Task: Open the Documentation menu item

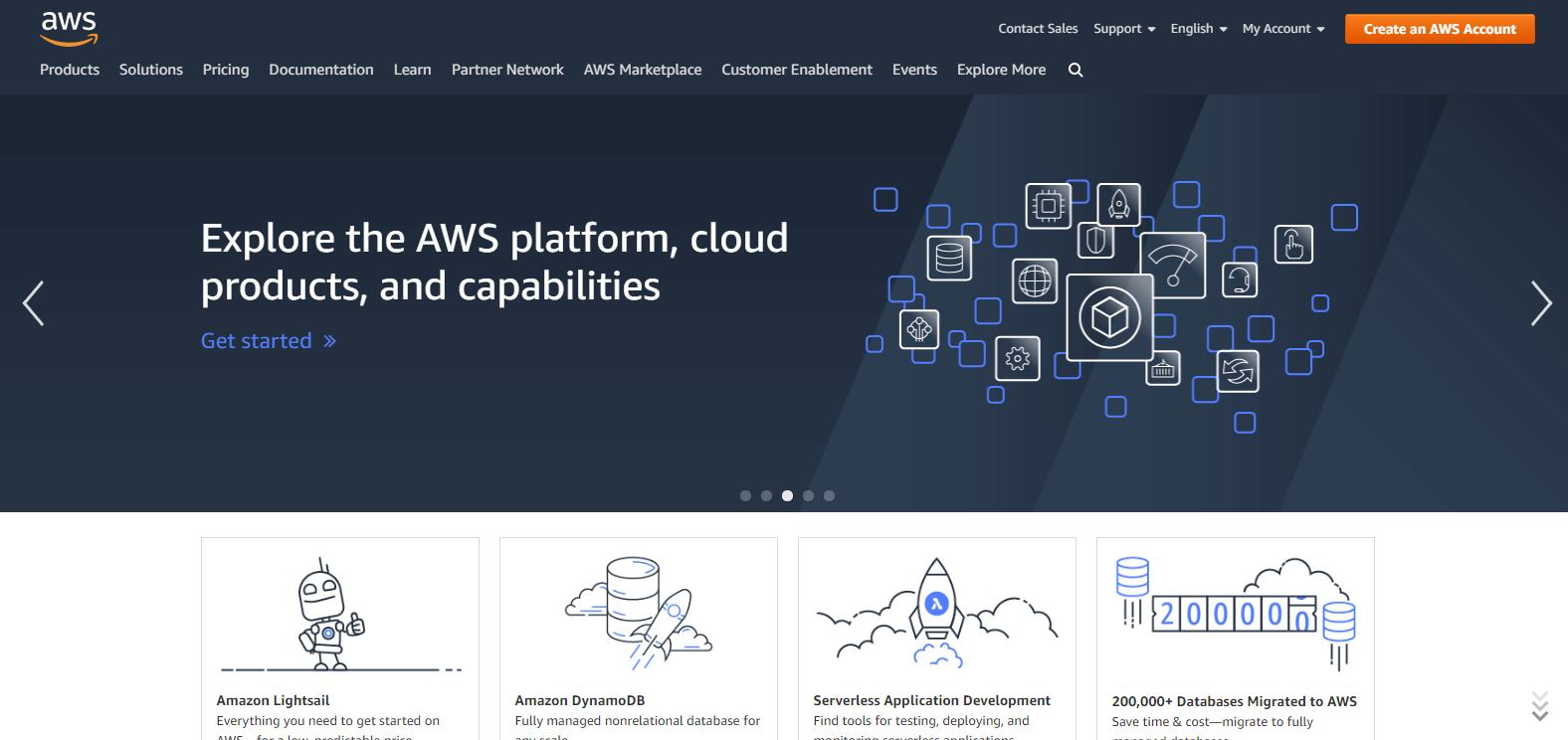Action: pyautogui.click(x=321, y=70)
